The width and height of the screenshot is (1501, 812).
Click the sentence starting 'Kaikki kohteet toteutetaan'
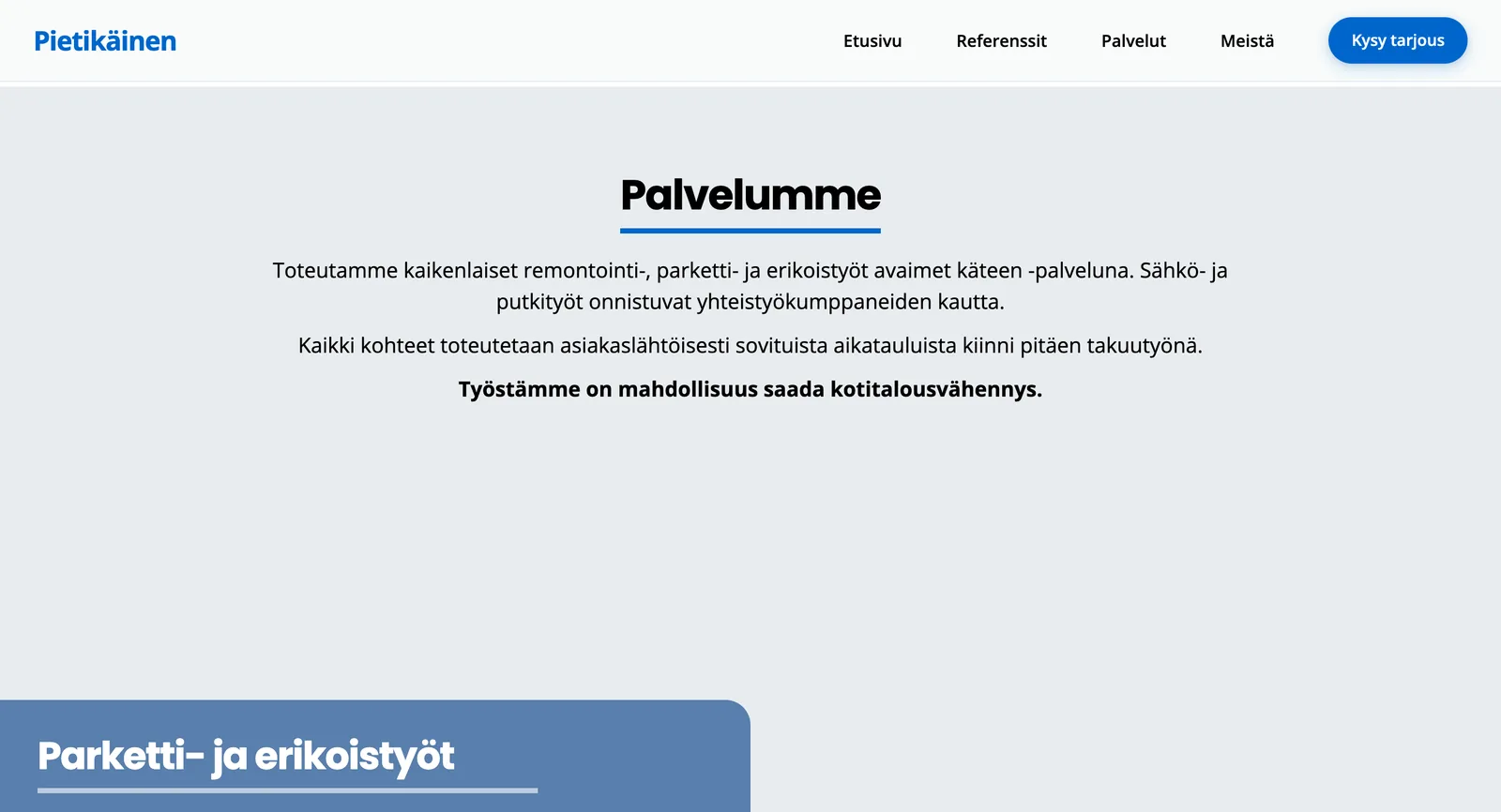point(750,345)
